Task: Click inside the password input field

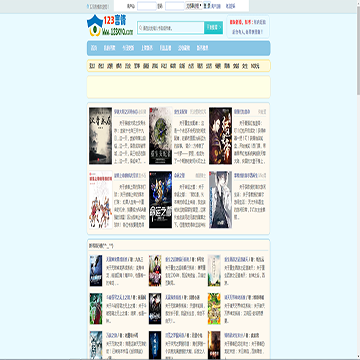Action: coord(175,6)
